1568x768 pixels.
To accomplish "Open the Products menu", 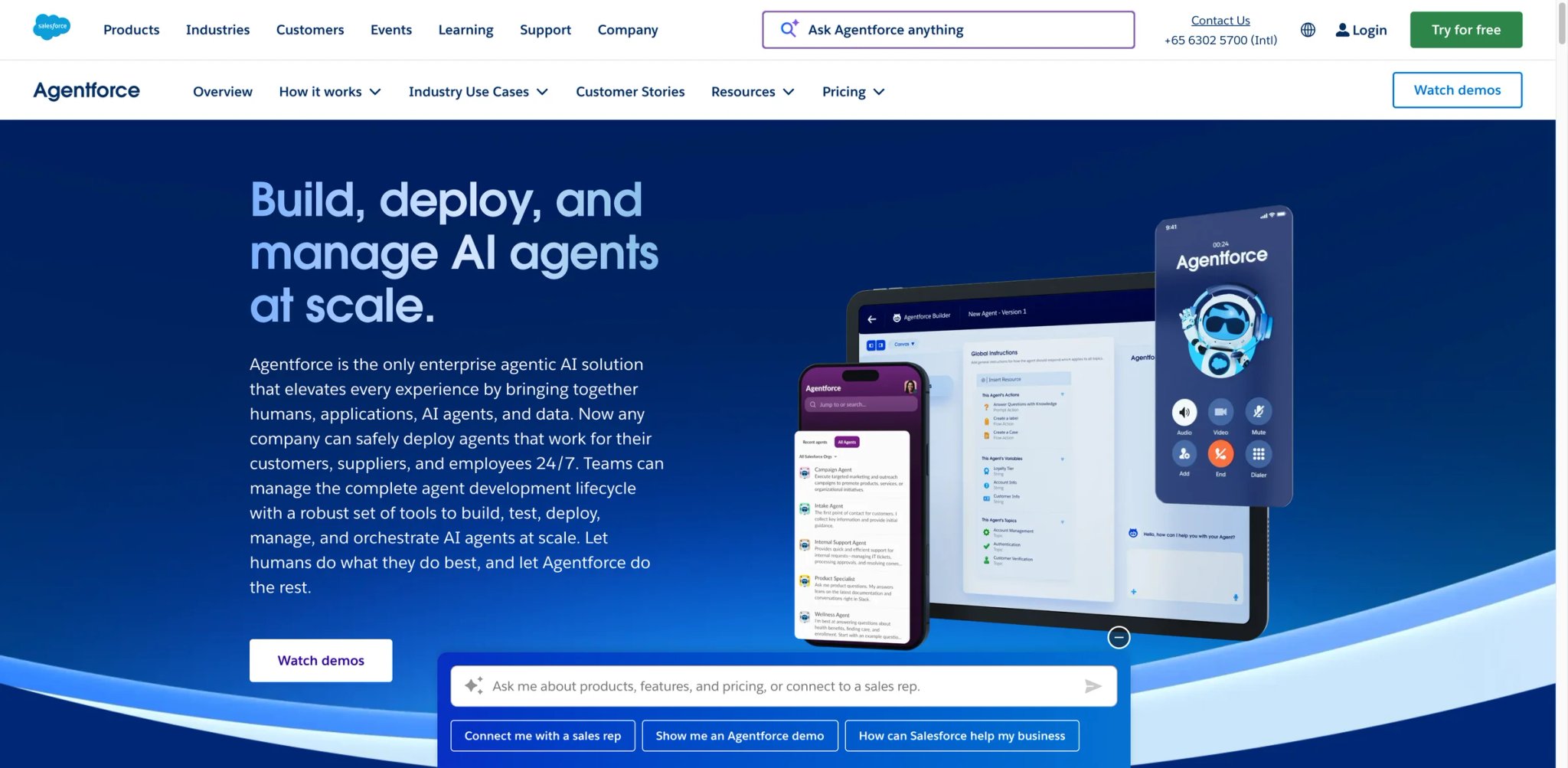I will tap(132, 30).
